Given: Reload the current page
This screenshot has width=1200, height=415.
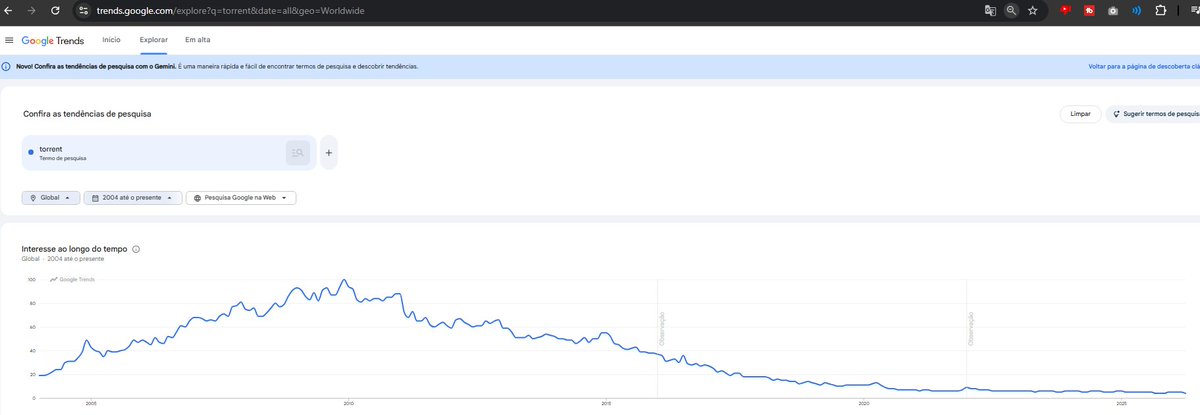Looking at the screenshot, I should (x=54, y=10).
